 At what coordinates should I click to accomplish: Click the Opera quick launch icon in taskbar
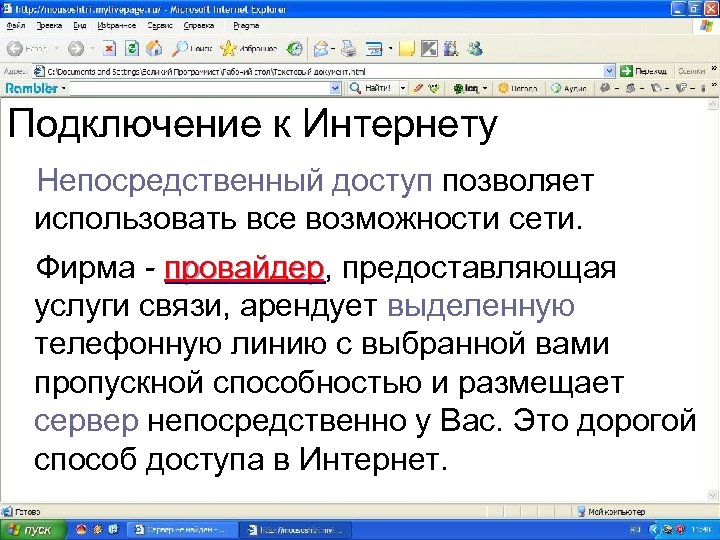point(81,529)
